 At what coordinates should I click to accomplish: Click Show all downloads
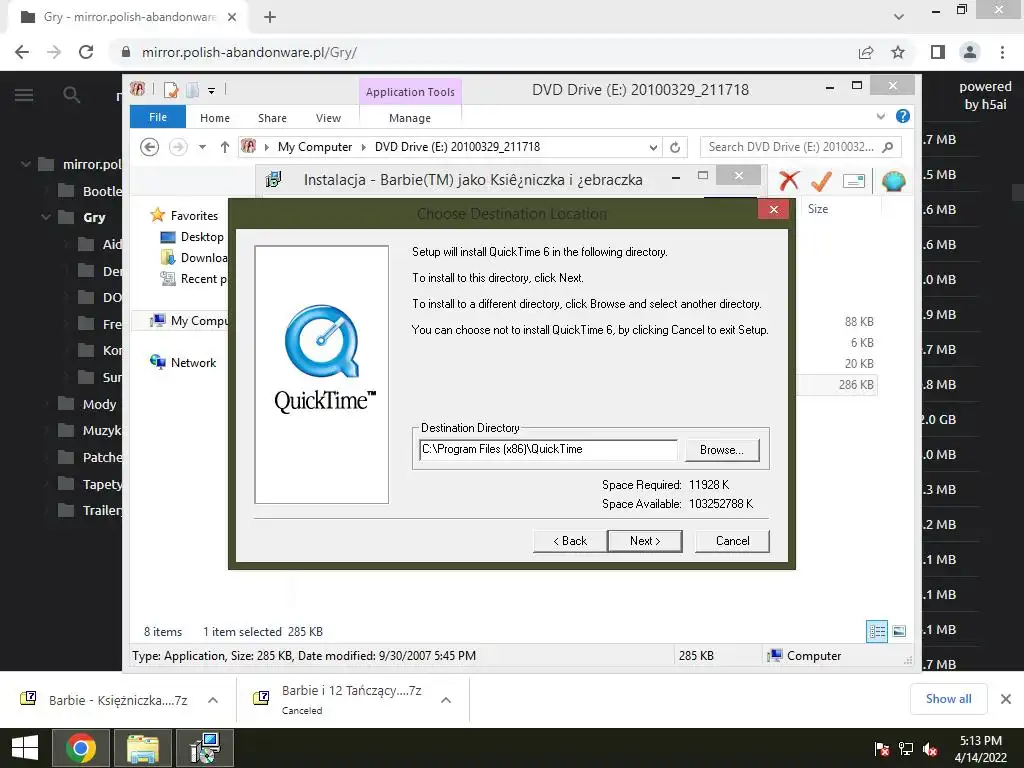948,699
